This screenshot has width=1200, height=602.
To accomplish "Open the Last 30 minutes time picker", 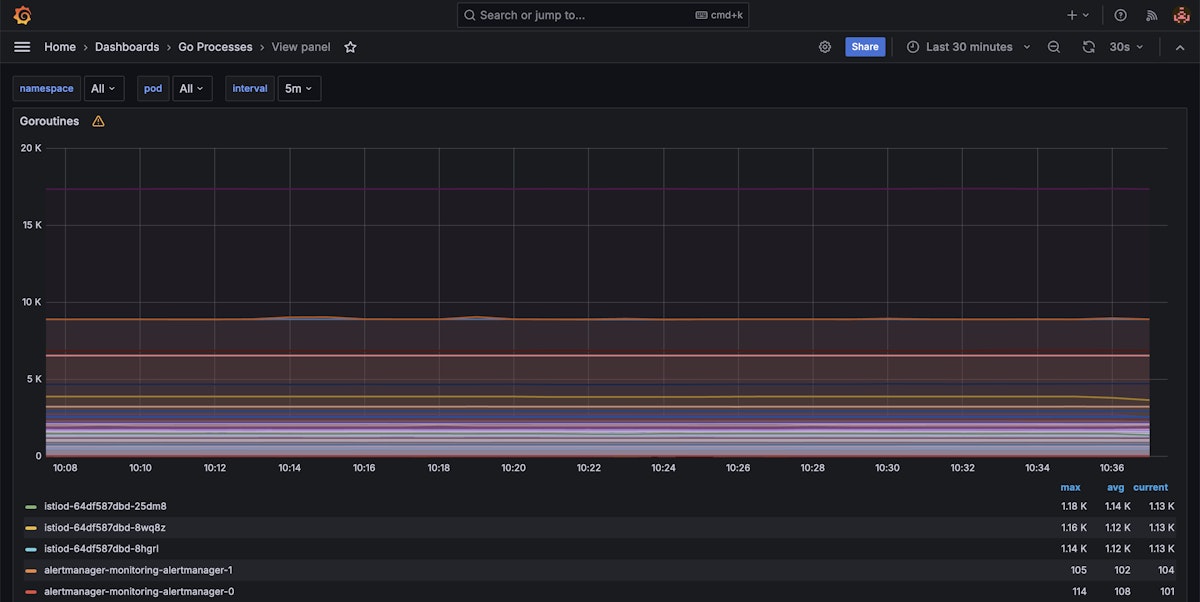I will [968, 47].
